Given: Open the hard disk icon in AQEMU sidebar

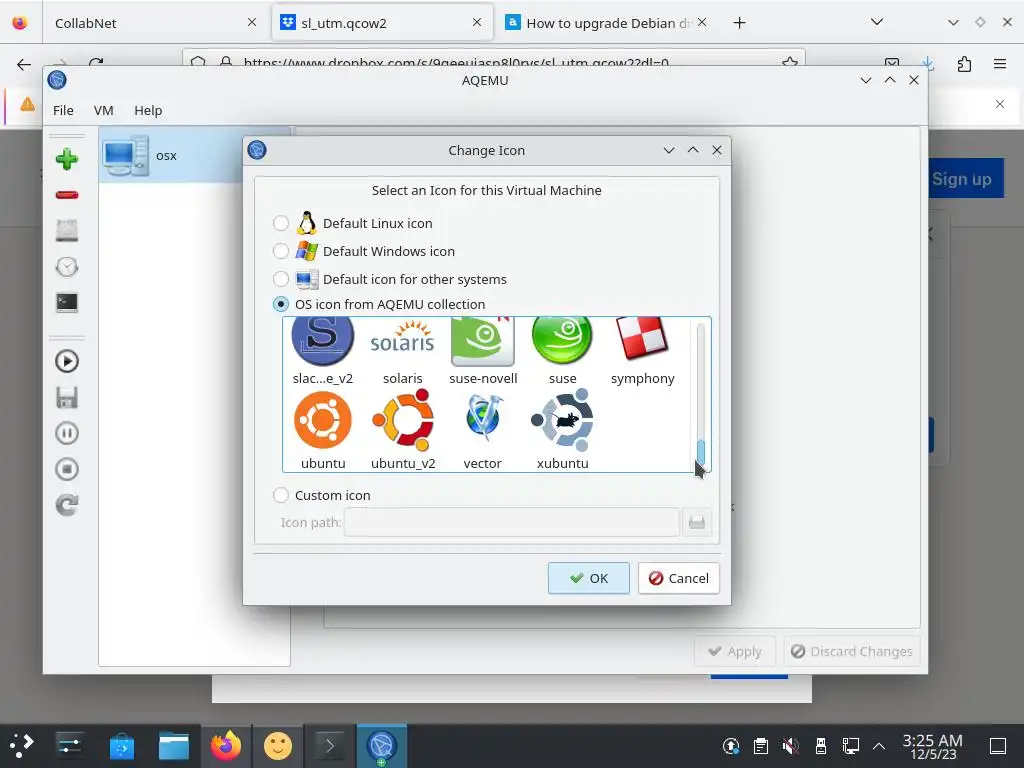Looking at the screenshot, I should click(x=67, y=231).
